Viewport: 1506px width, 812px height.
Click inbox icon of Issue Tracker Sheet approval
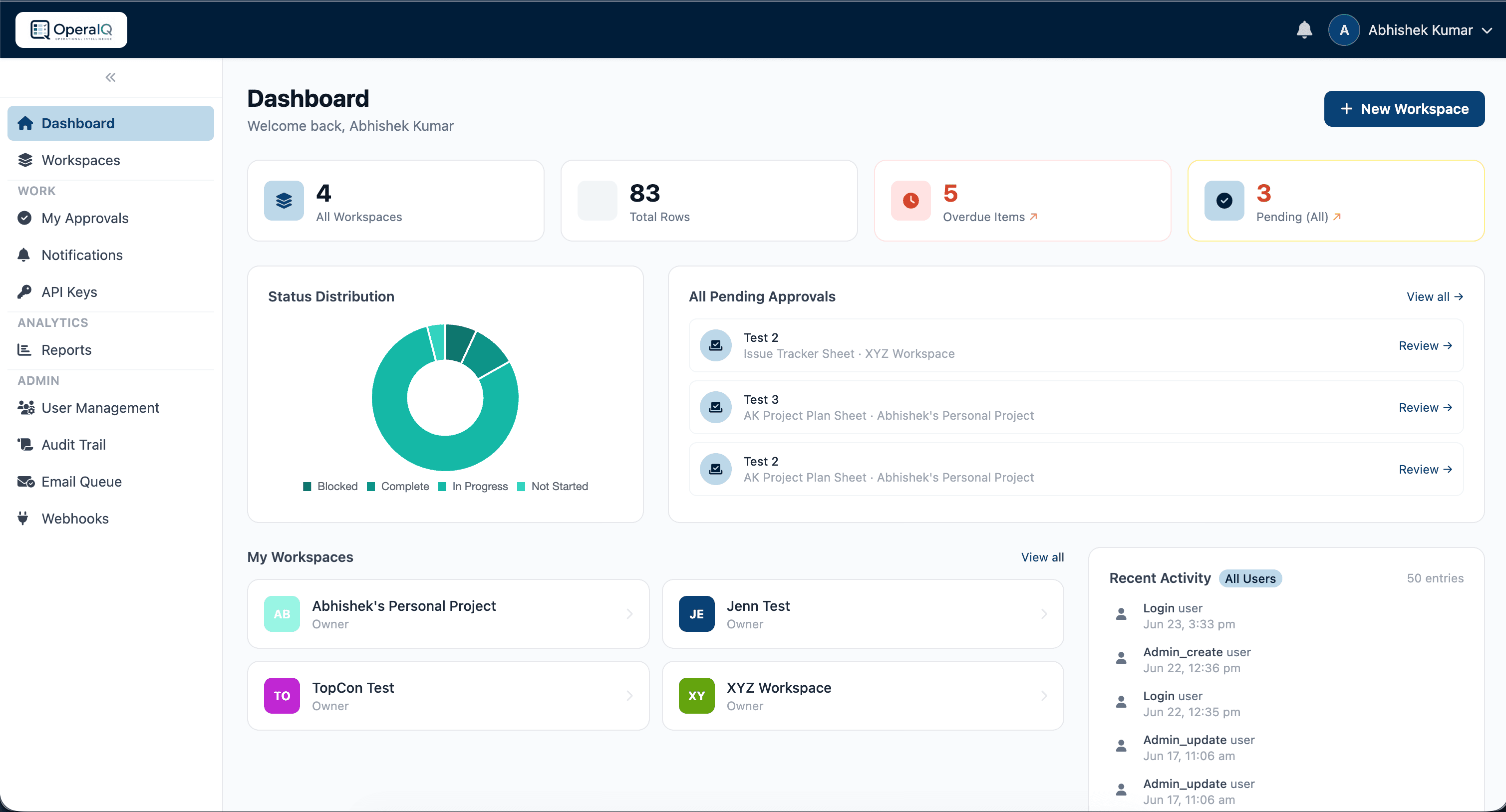[x=716, y=345]
